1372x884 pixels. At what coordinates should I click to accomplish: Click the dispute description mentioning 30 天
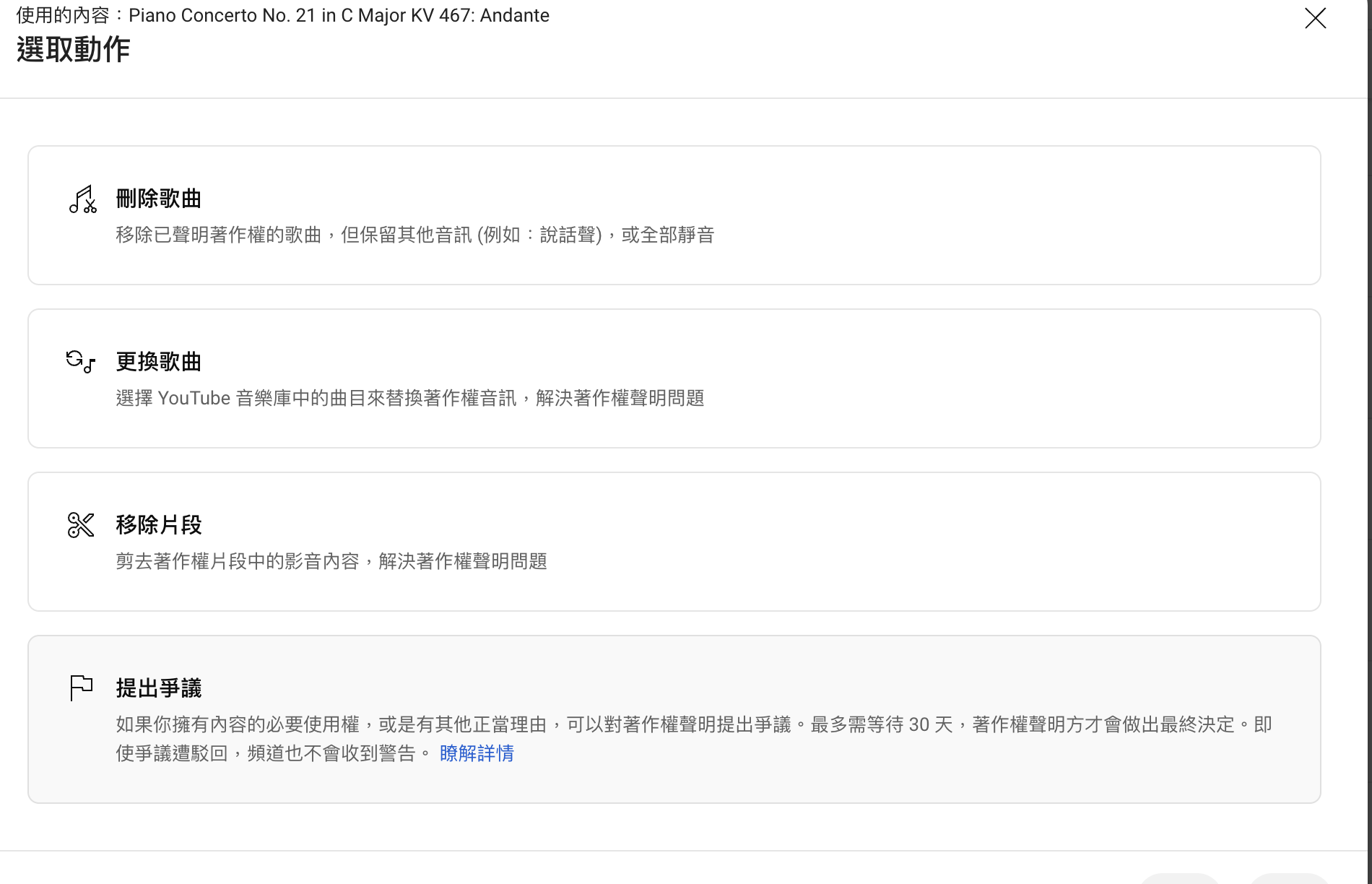click(693, 724)
